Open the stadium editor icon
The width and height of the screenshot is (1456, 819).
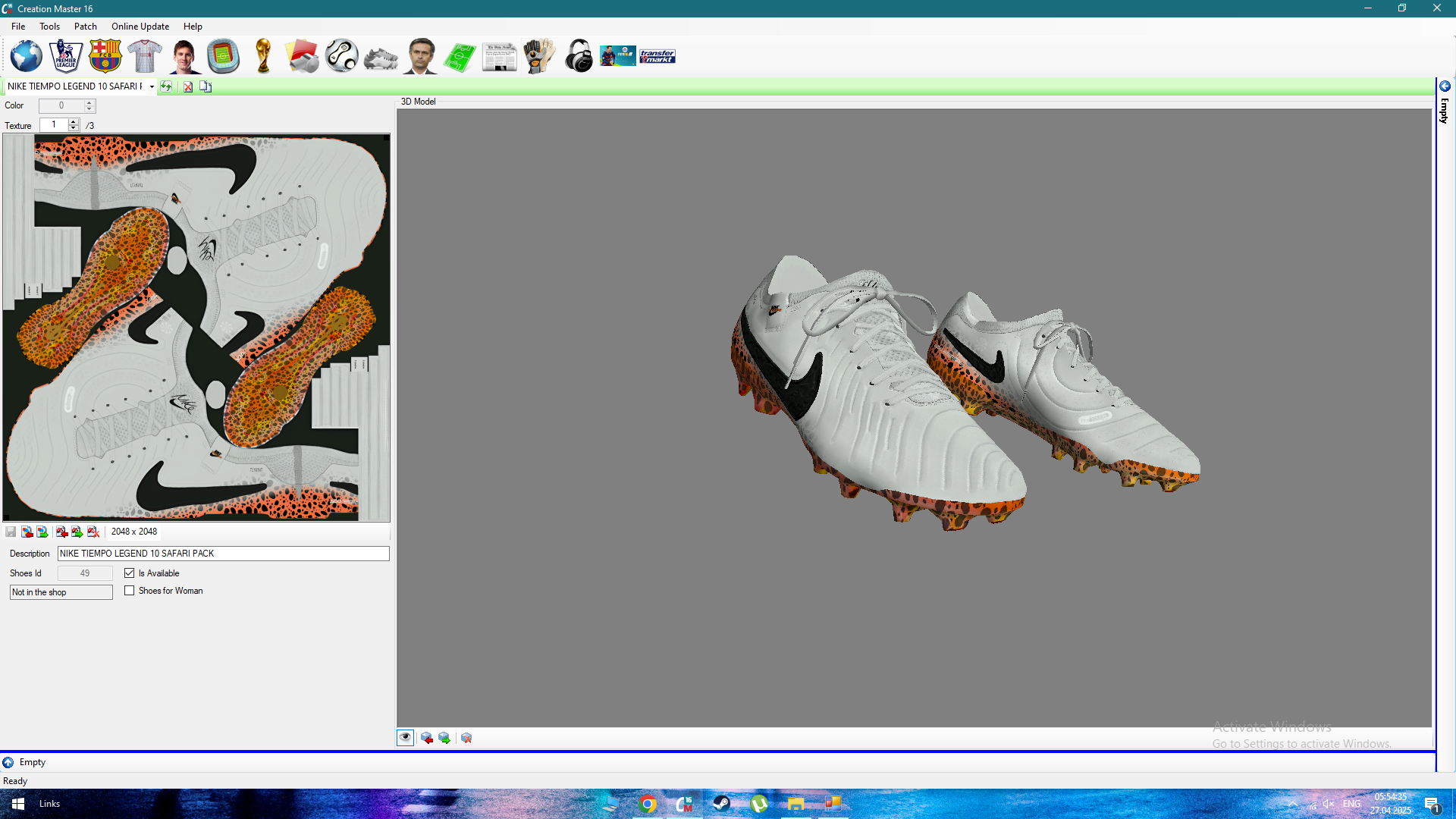pyautogui.click(x=223, y=56)
